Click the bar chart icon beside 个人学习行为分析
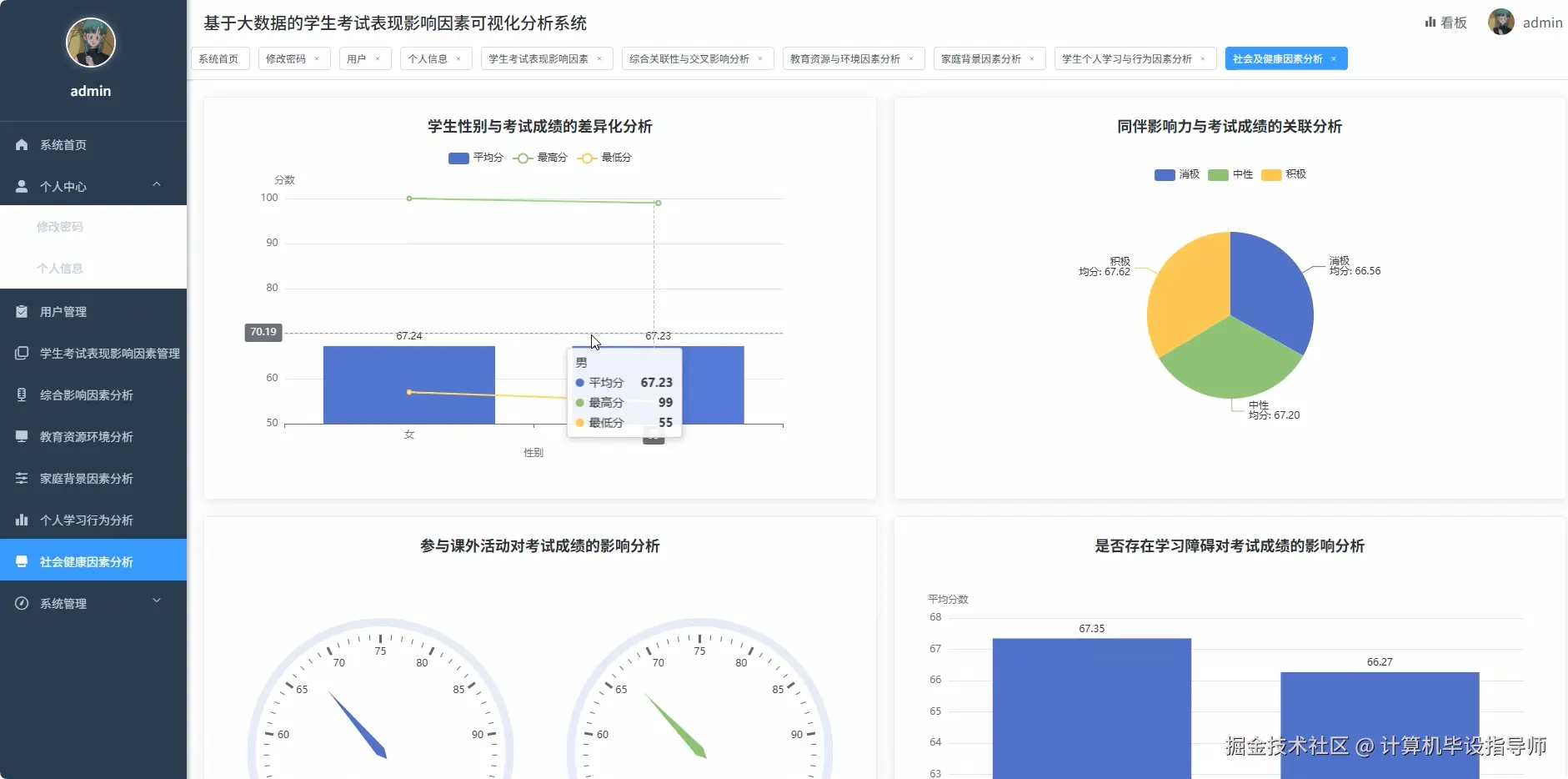 click(22, 520)
